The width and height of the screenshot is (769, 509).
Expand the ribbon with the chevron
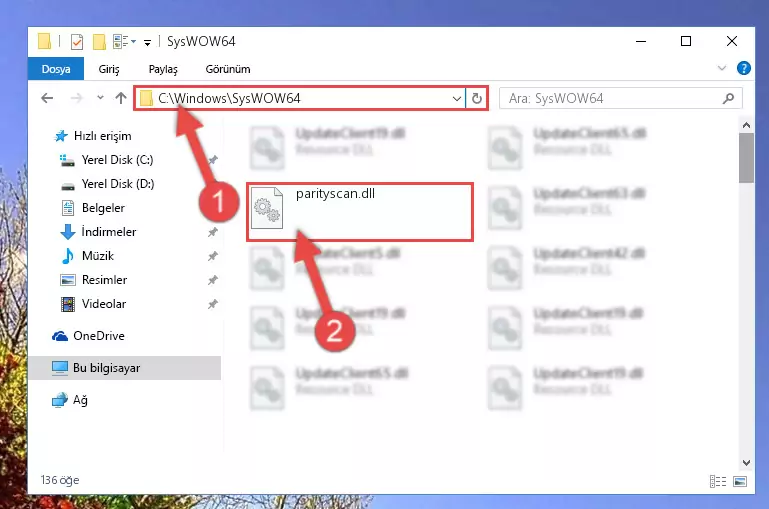721,68
